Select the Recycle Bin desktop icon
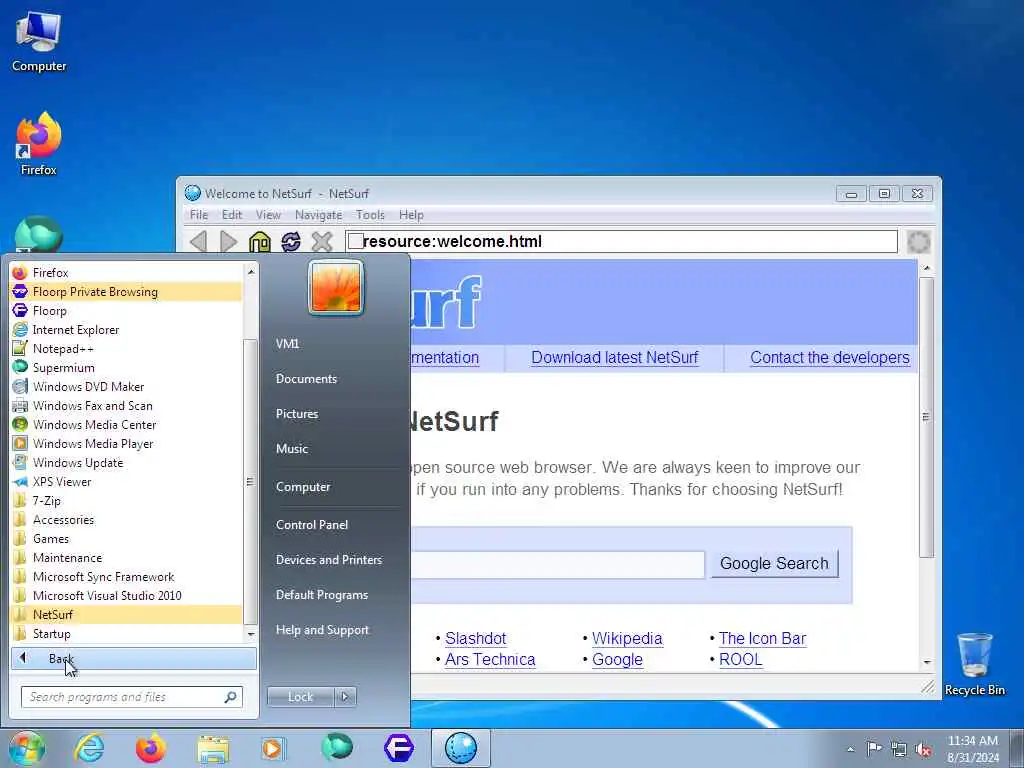 click(x=974, y=664)
